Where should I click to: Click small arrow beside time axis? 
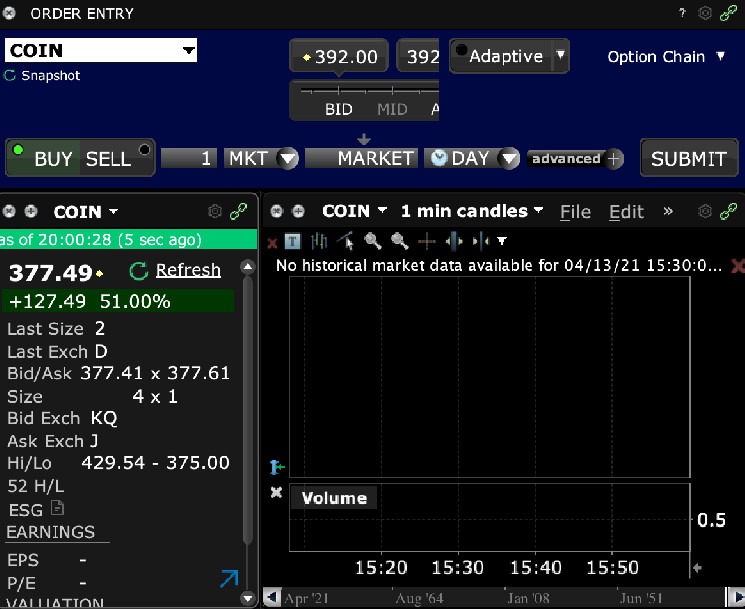tap(697, 568)
